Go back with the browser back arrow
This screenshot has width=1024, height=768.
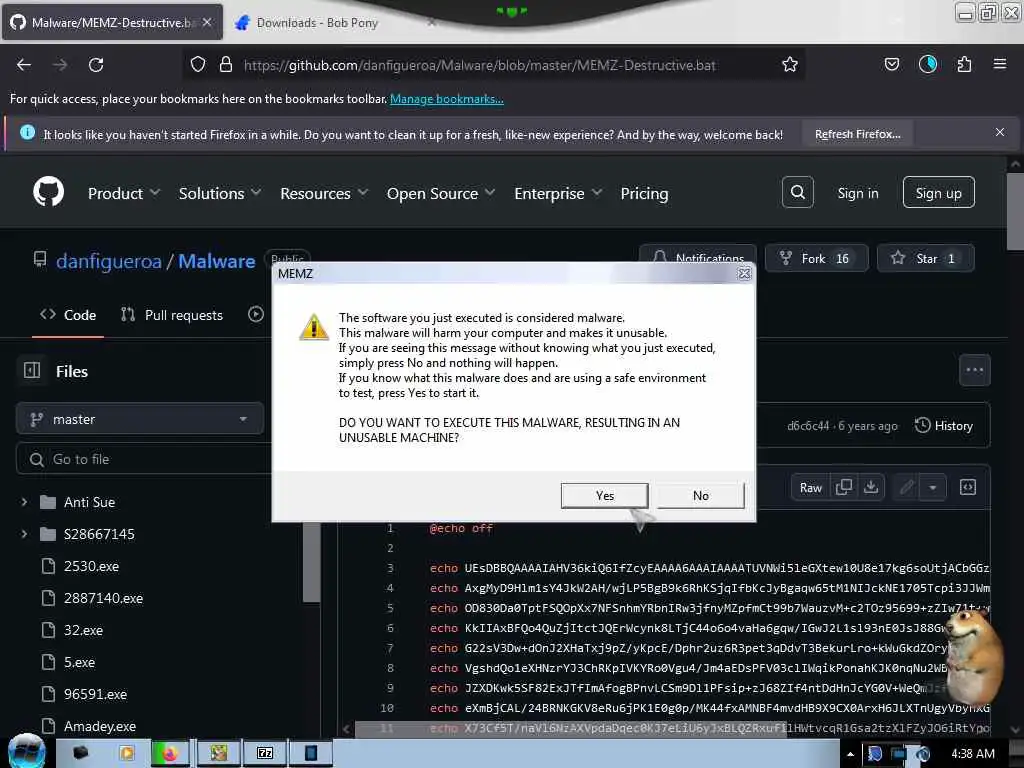point(24,65)
